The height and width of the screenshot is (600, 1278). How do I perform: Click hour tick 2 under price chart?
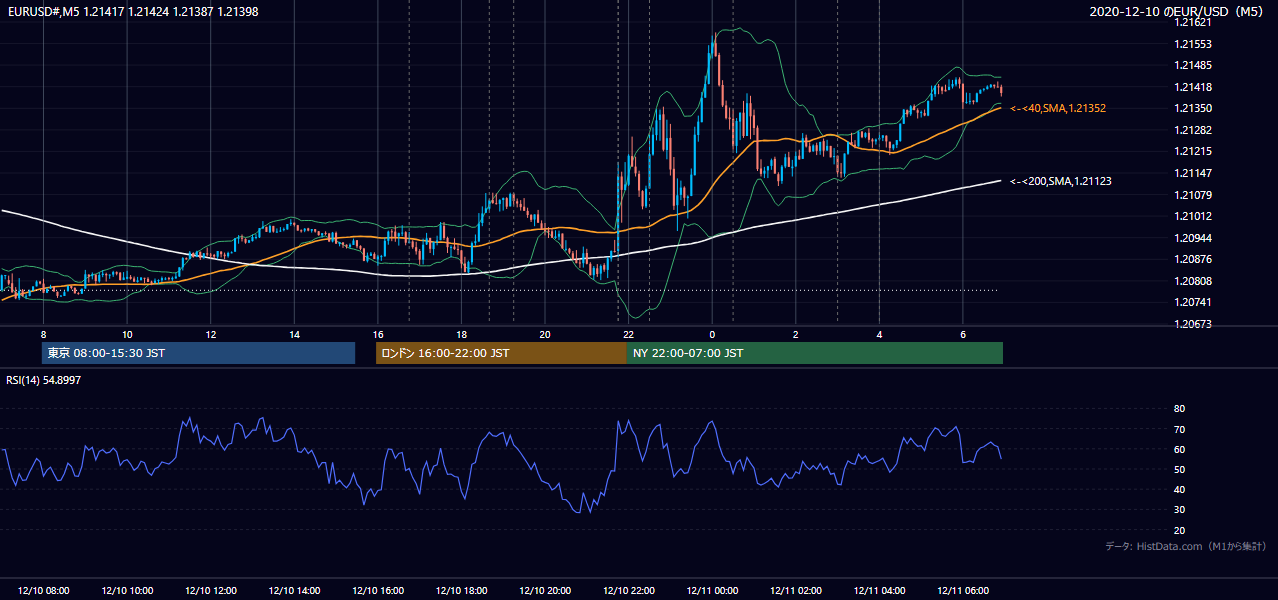pos(796,334)
